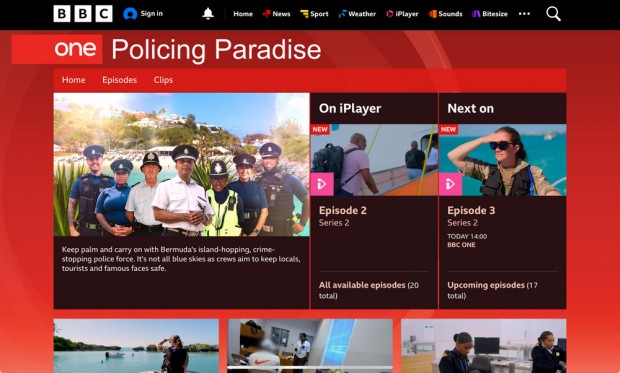Open the Sign in account icon
The image size is (620, 373).
[130, 14]
